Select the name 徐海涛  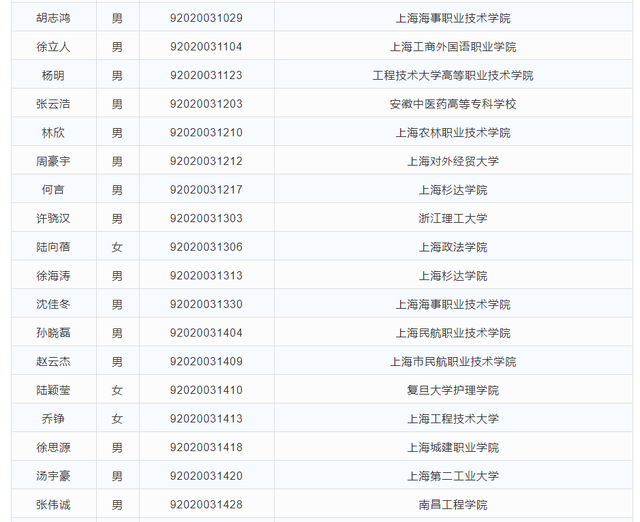pyautogui.click(x=53, y=276)
